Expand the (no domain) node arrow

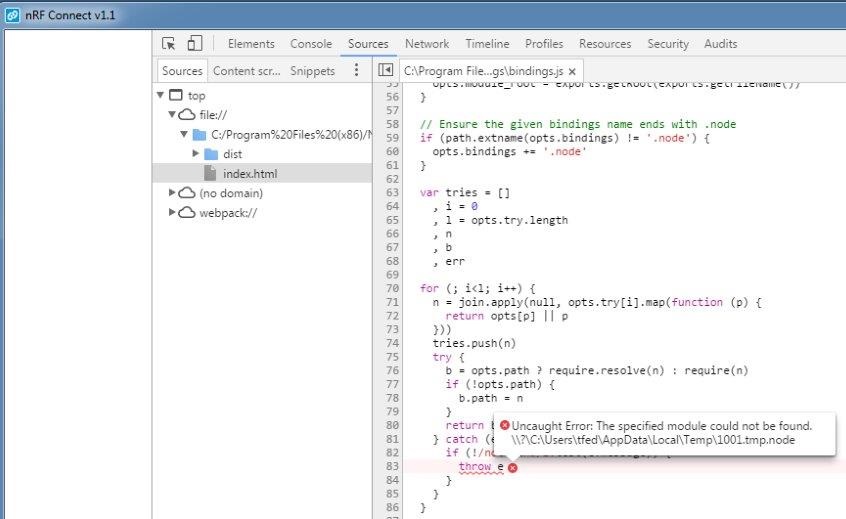tap(172, 192)
